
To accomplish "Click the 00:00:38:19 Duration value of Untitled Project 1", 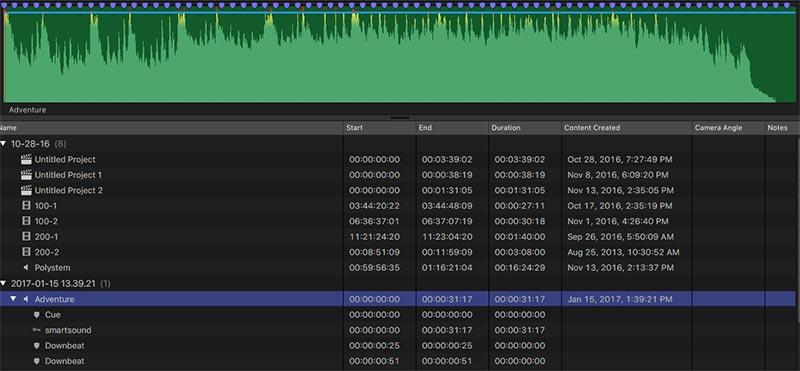I will 520,175.
